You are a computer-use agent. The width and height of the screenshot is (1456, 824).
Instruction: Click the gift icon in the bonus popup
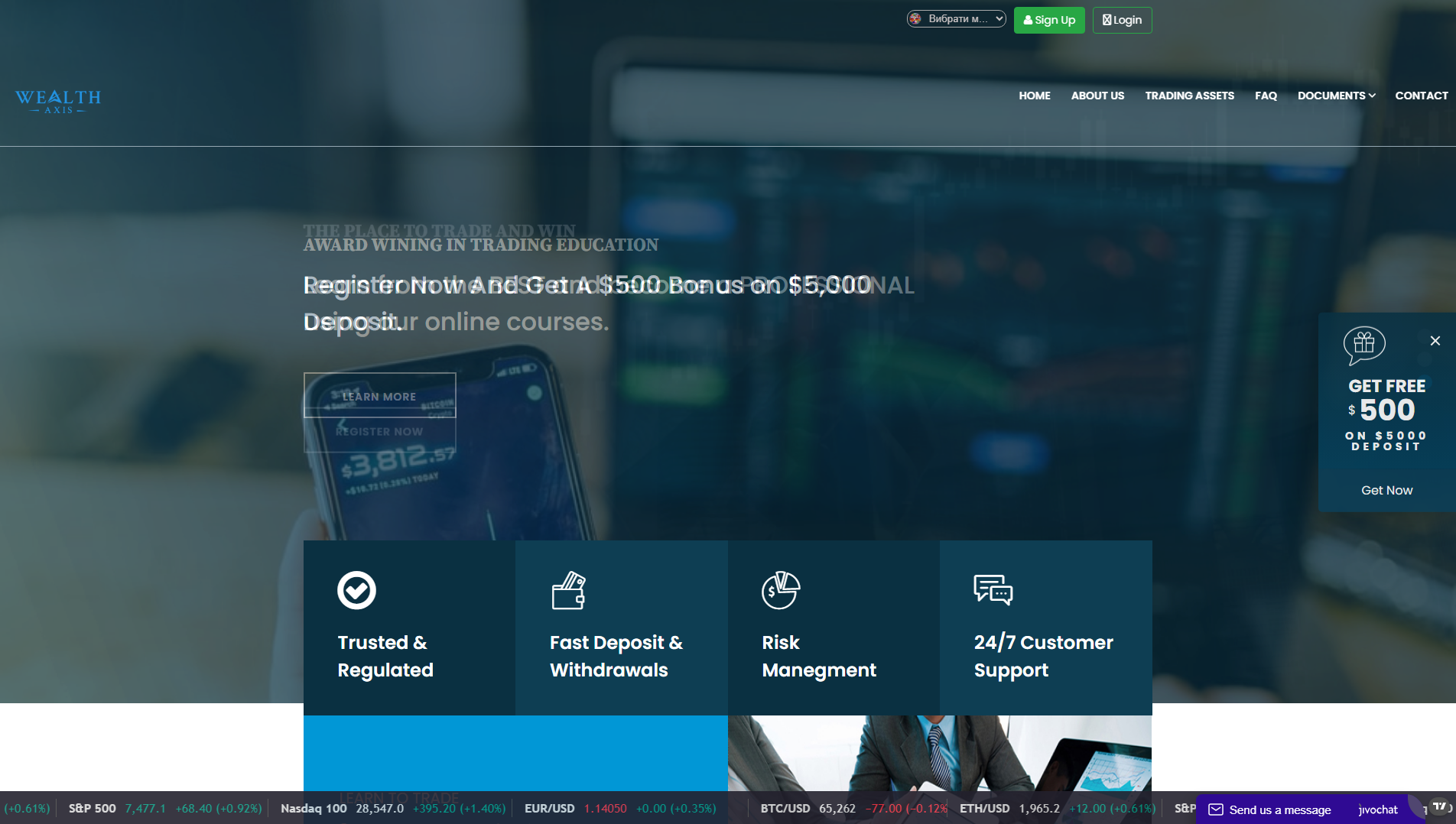[x=1364, y=345]
